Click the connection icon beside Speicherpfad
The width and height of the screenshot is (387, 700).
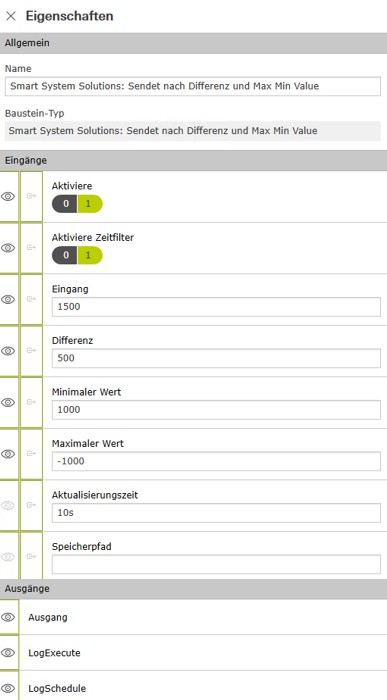(31, 557)
